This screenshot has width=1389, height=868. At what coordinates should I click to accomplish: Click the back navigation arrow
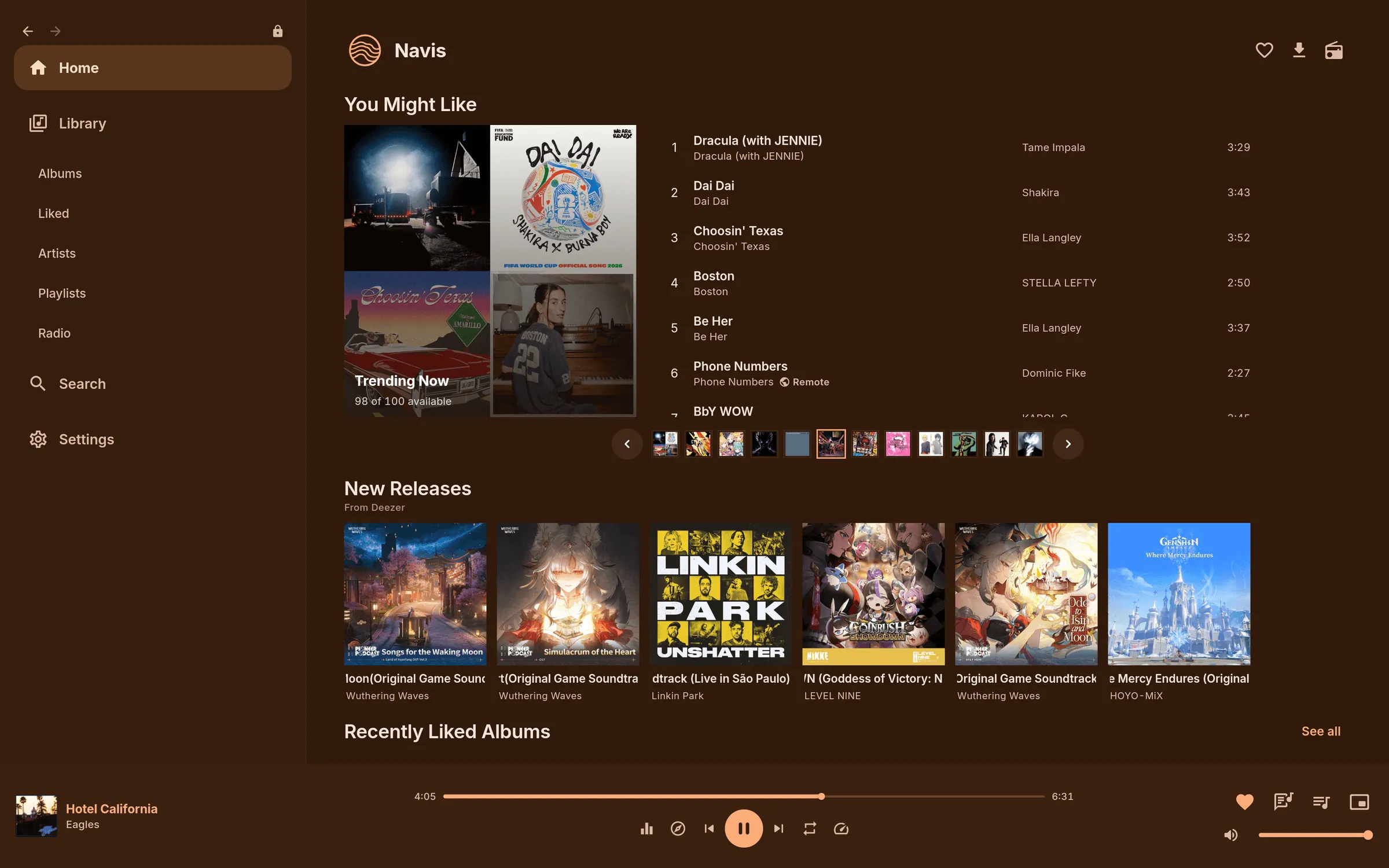[28, 31]
